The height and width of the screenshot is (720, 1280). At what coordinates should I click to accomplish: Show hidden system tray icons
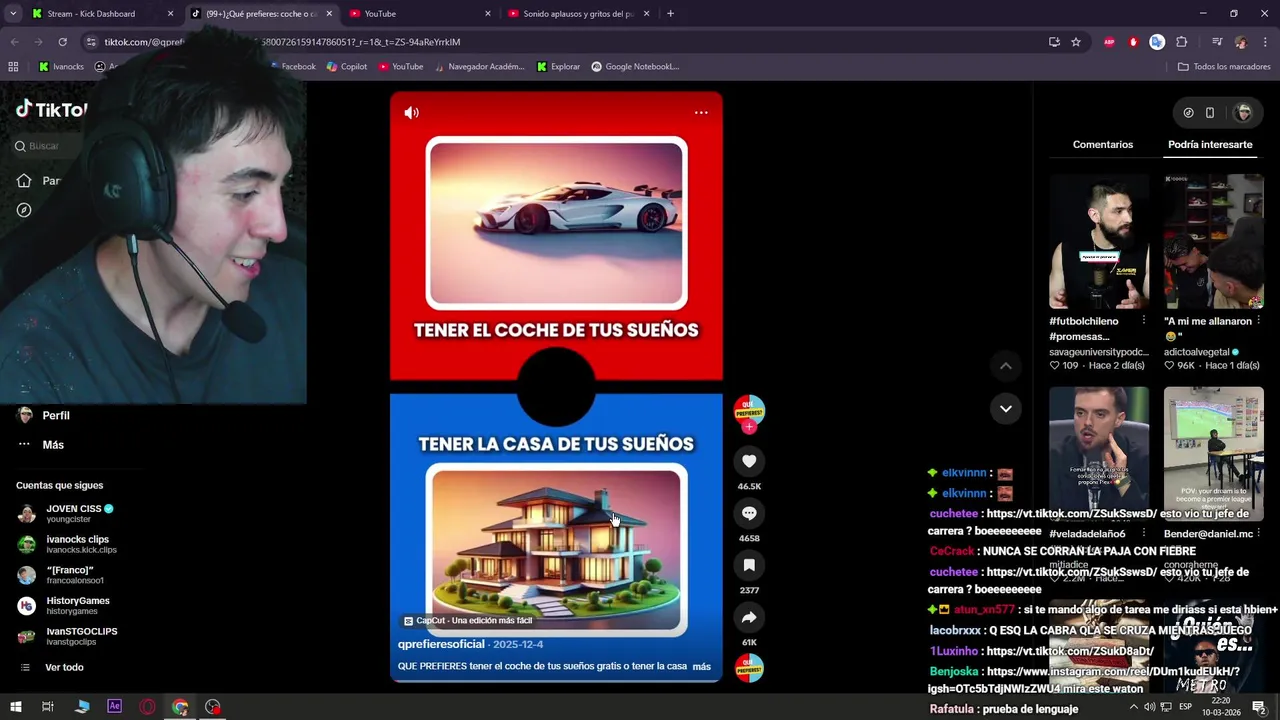(1133, 708)
